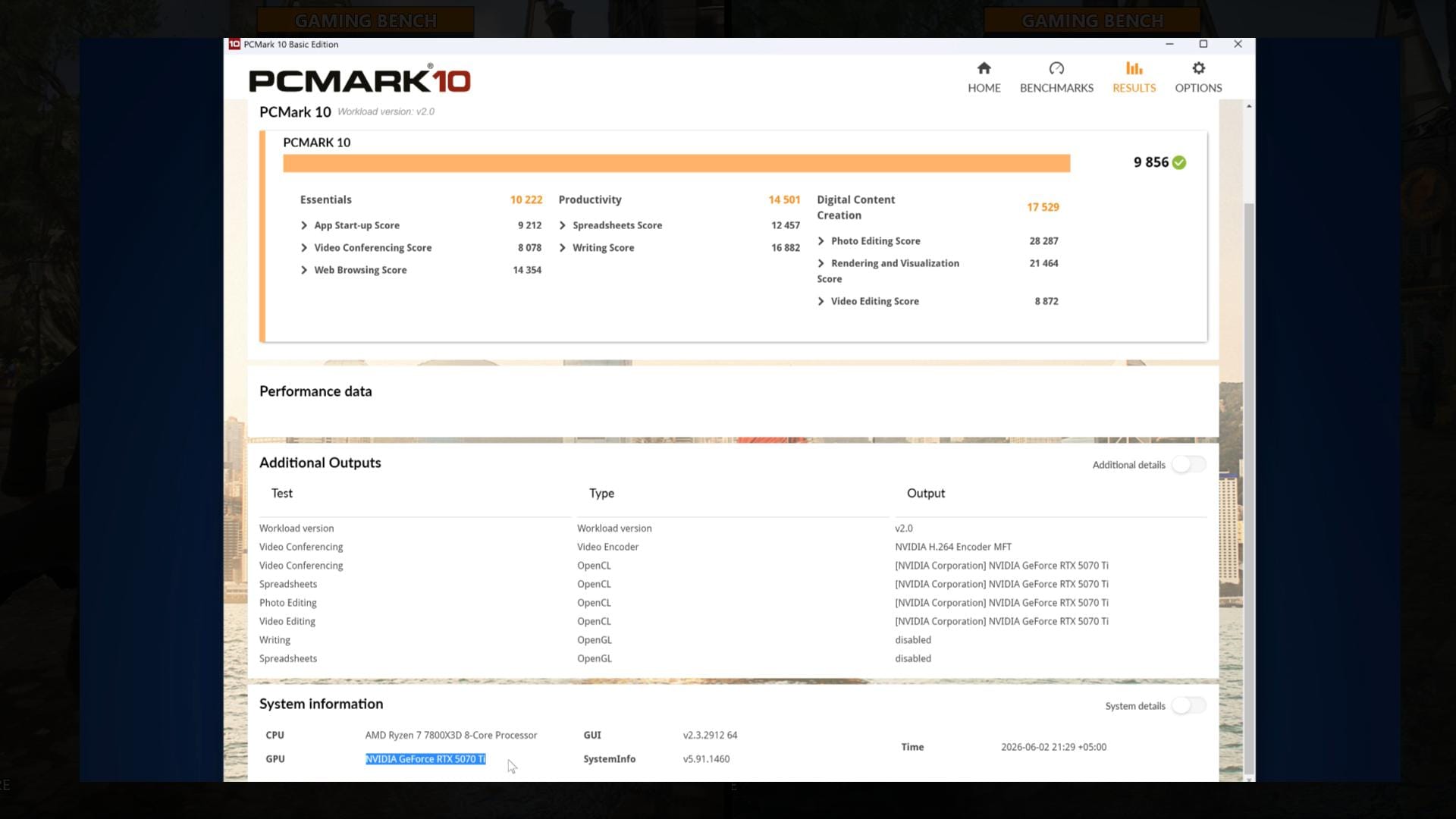Click the Performance data heading

(x=315, y=391)
